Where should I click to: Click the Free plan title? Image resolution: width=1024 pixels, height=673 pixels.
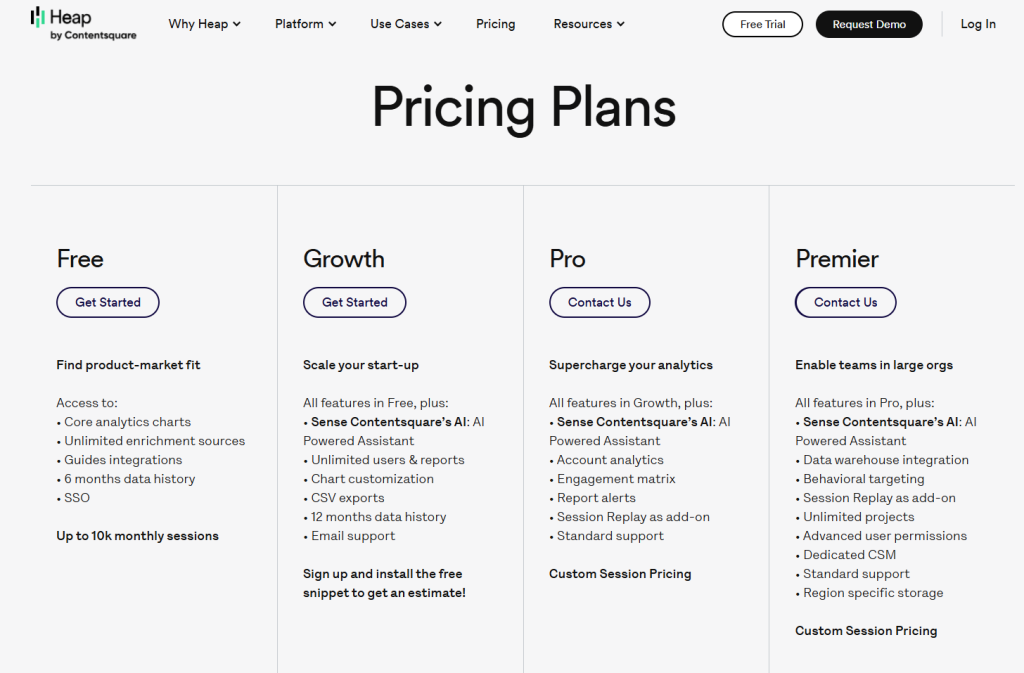[80, 259]
